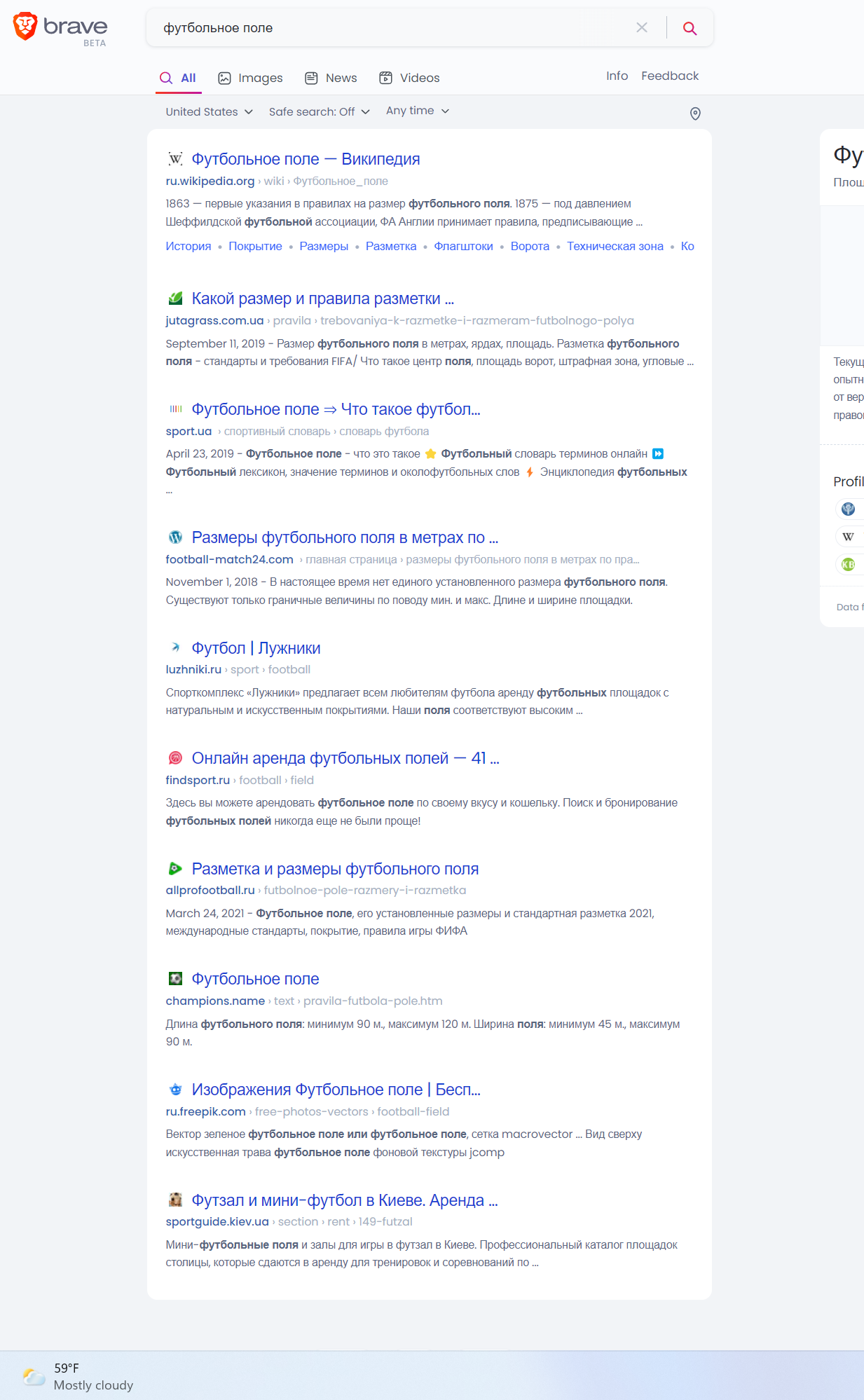864x1400 pixels.
Task: Open the Флагштоки sitelink
Action: (463, 246)
